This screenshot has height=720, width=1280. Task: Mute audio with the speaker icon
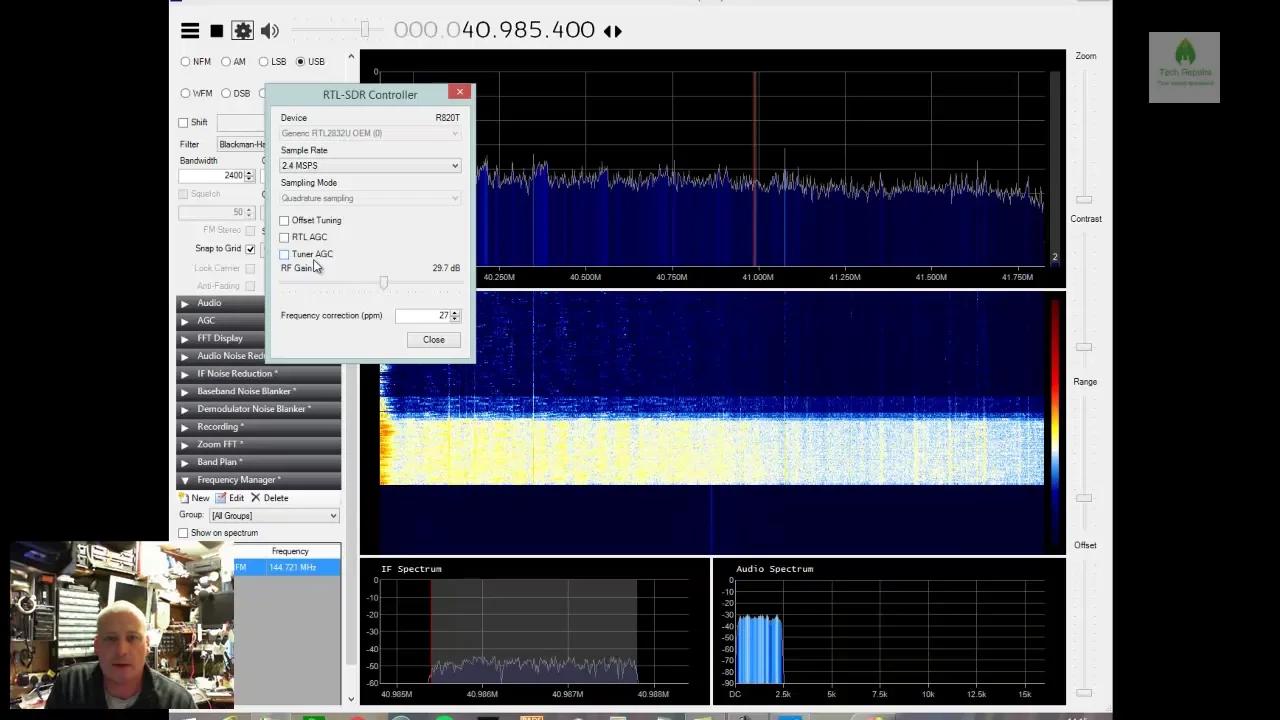(269, 30)
